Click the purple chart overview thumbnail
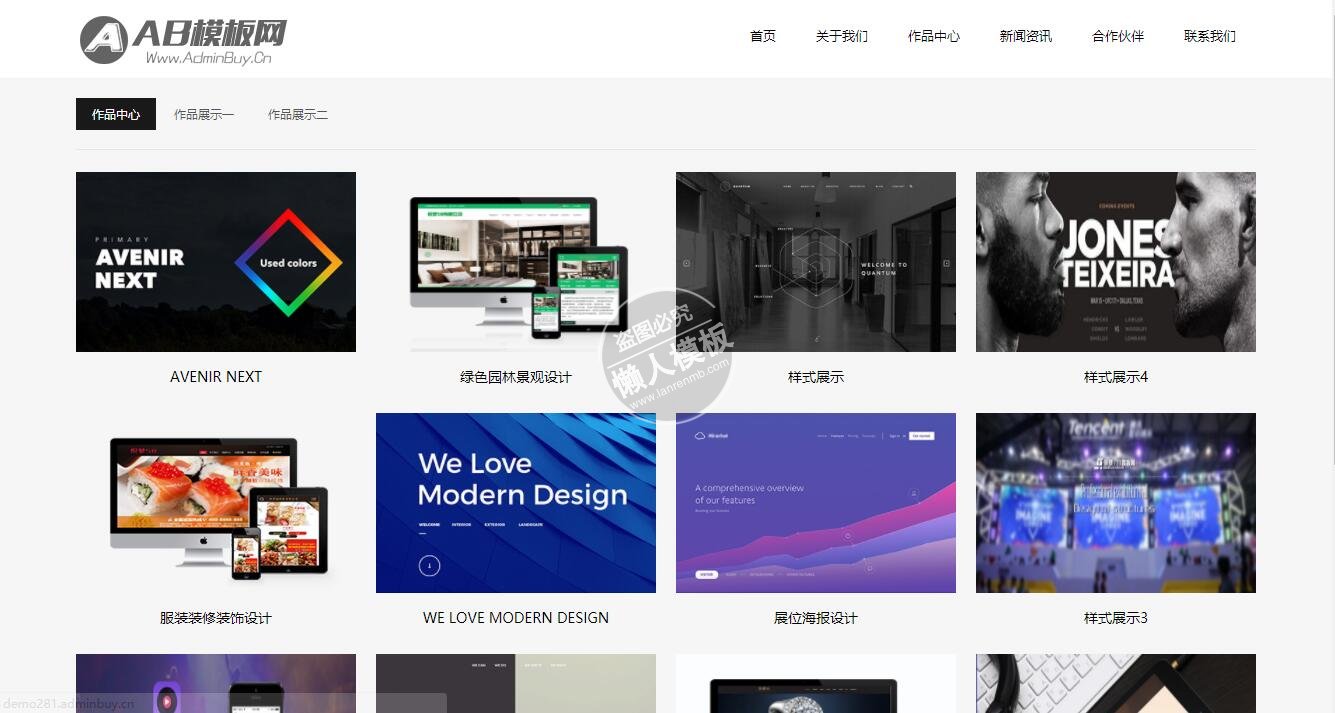This screenshot has height=713, width=1335. click(816, 503)
